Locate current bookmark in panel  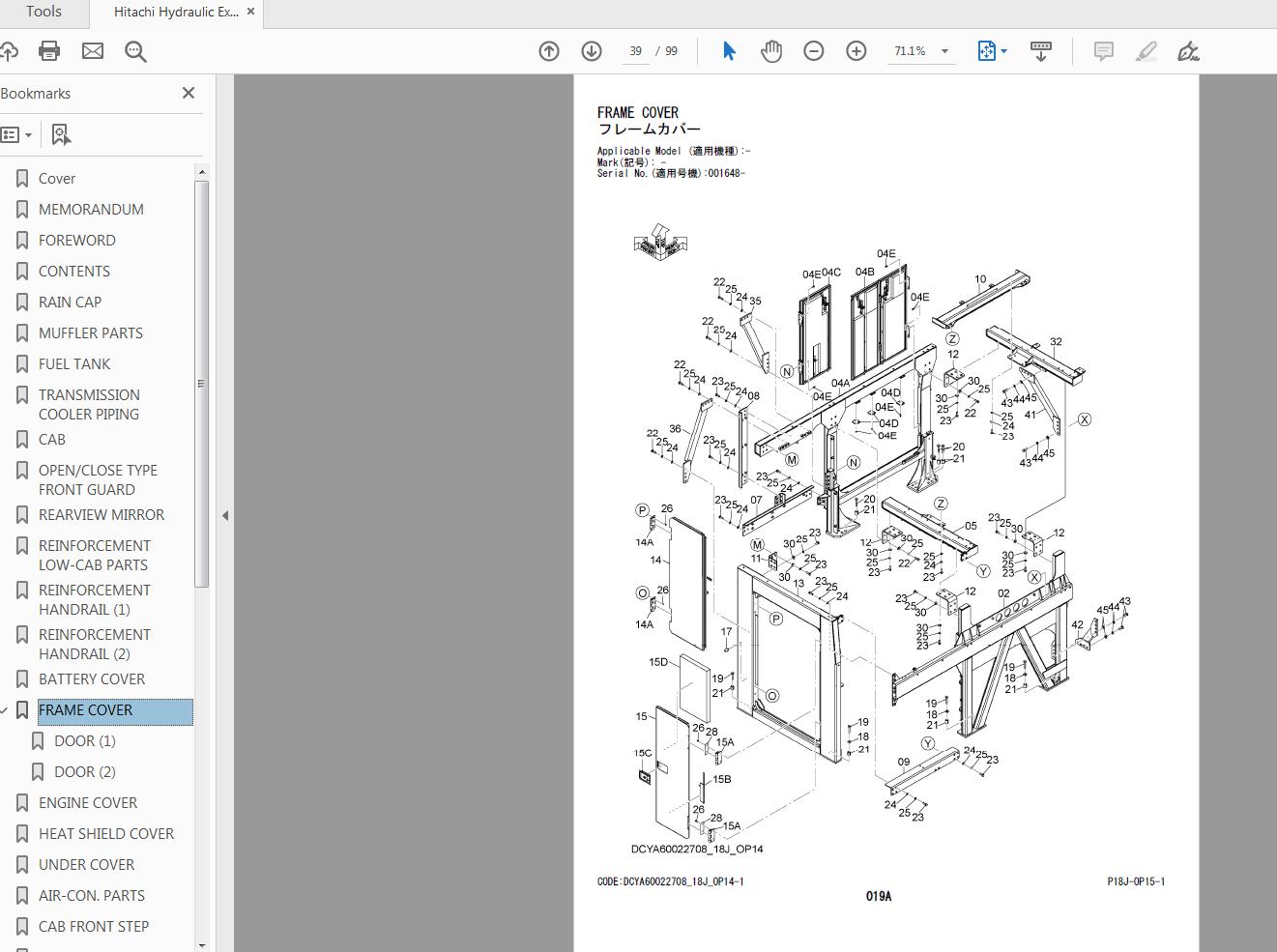click(61, 134)
